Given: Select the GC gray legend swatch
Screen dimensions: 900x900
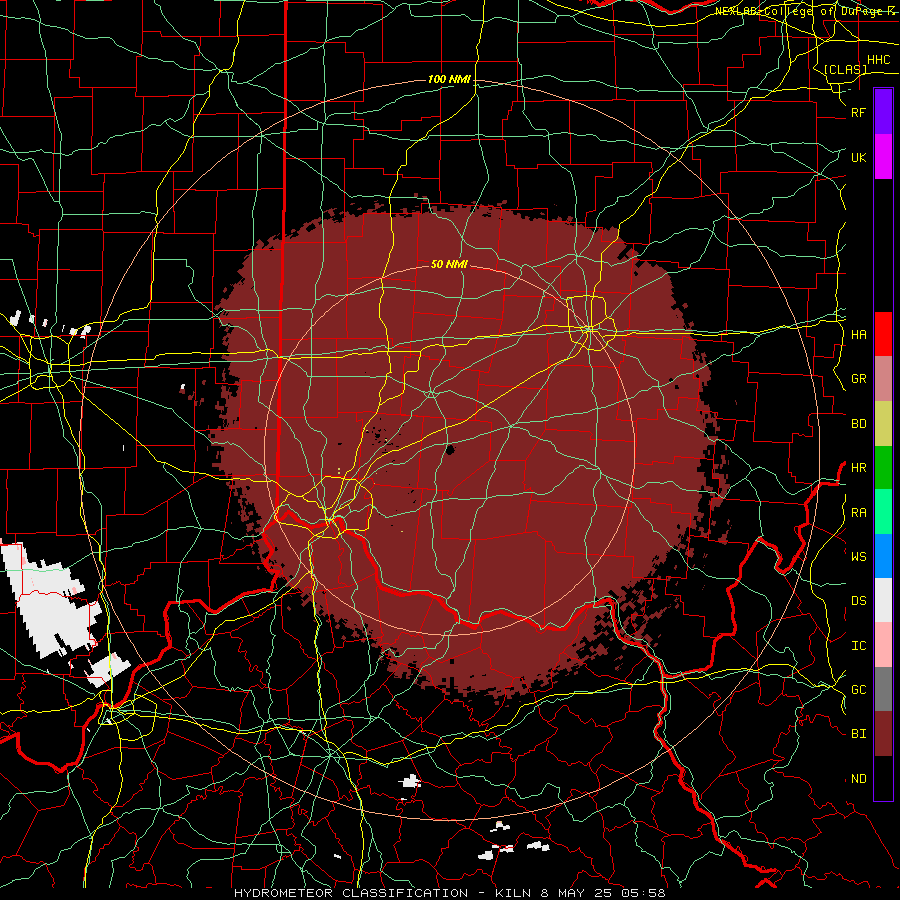Looking at the screenshot, I should click(x=883, y=689).
